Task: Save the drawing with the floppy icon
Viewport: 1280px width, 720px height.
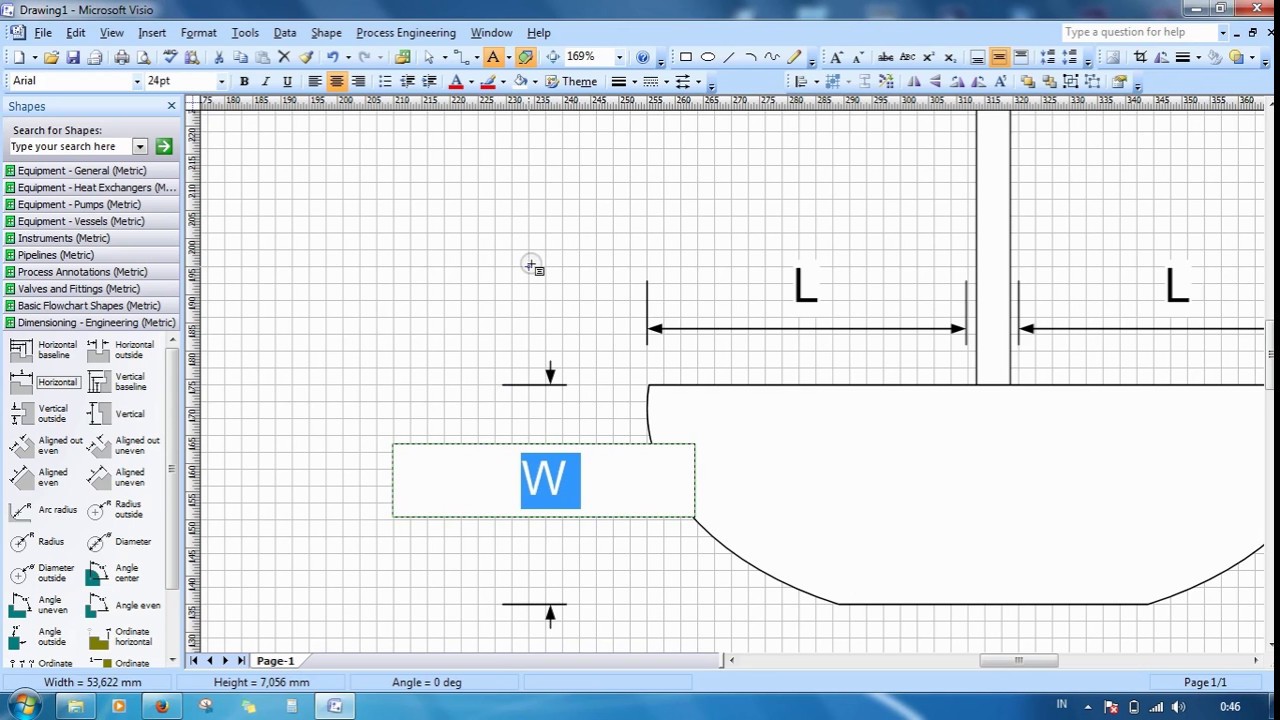Action: 73,57
